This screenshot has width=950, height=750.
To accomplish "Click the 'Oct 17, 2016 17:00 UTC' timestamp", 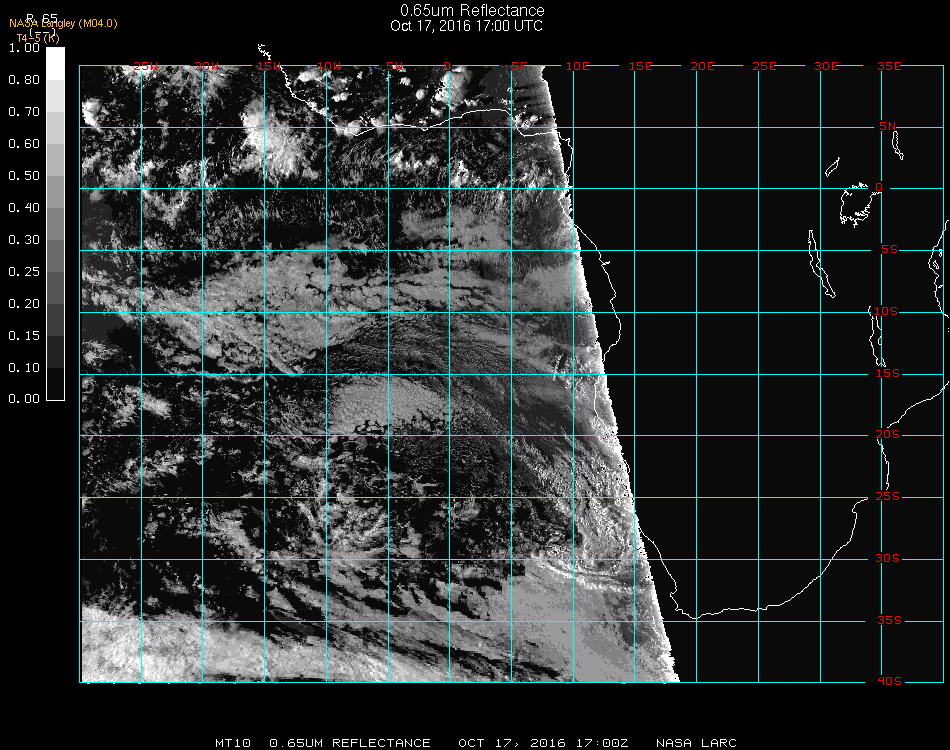I will pos(466,26).
